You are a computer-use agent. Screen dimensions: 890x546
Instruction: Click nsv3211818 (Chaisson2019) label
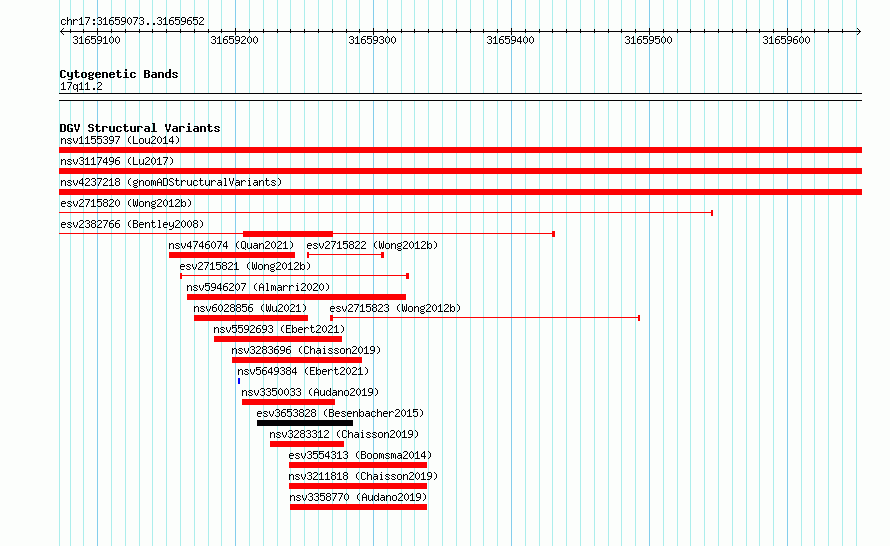(x=363, y=476)
